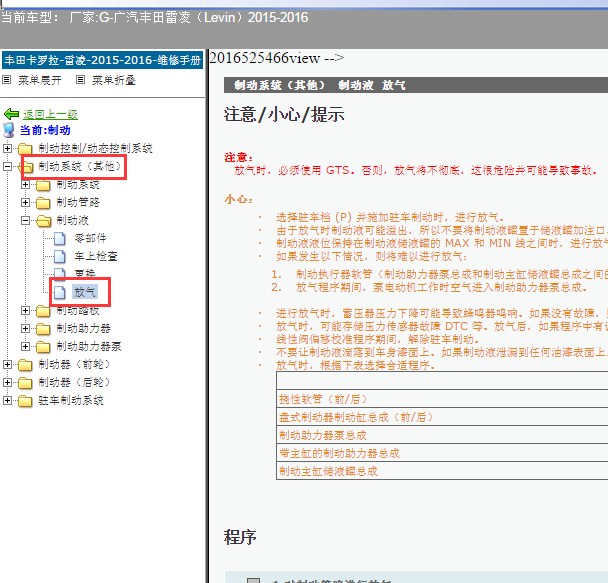The image size is (608, 583).
Task: Collapse the 制动液 node
Action: (x=25, y=221)
